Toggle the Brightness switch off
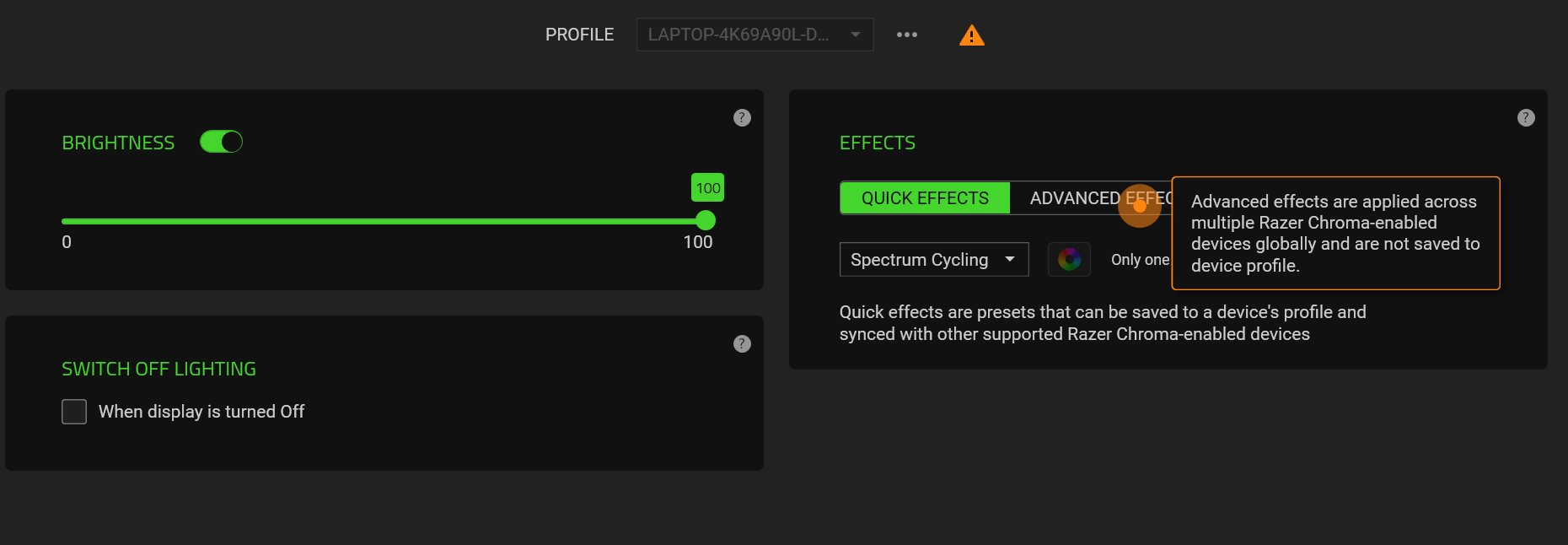Image resolution: width=1568 pixels, height=545 pixels. point(221,142)
